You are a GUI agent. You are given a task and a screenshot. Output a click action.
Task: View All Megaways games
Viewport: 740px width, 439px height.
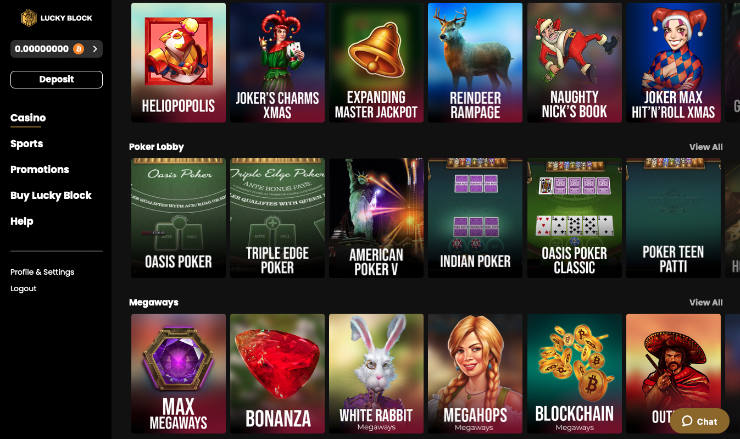(706, 302)
